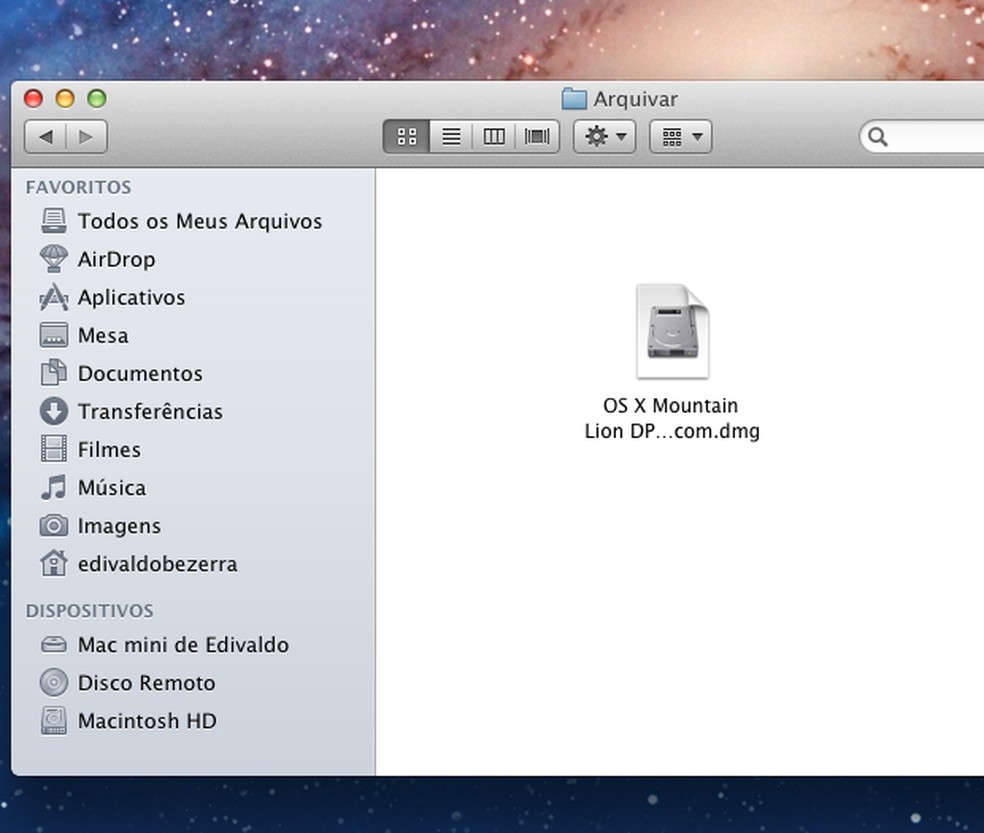Select the Filmes sidebar item
The width and height of the screenshot is (984, 833).
[x=109, y=449]
